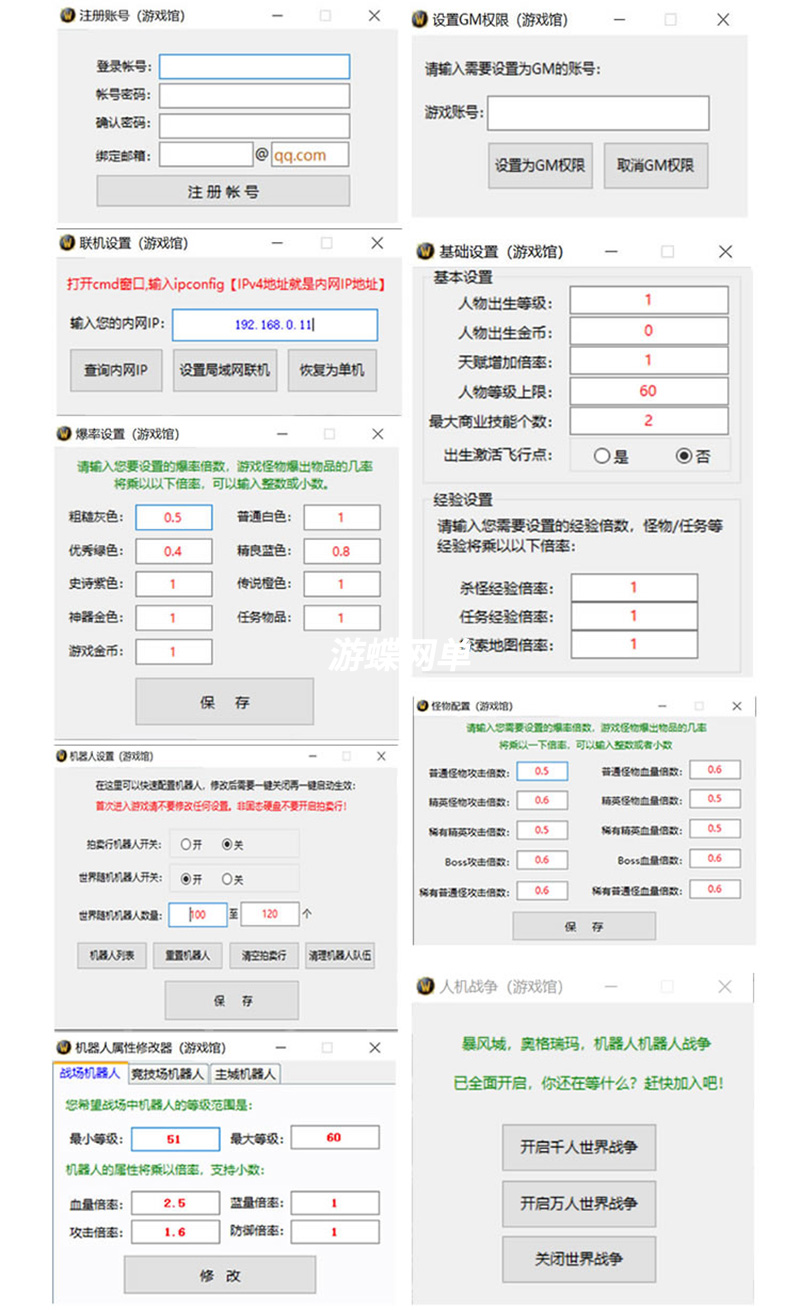The width and height of the screenshot is (800, 1310).
Task: Click the 蓝量倍率 field
Action: pos(335,1203)
